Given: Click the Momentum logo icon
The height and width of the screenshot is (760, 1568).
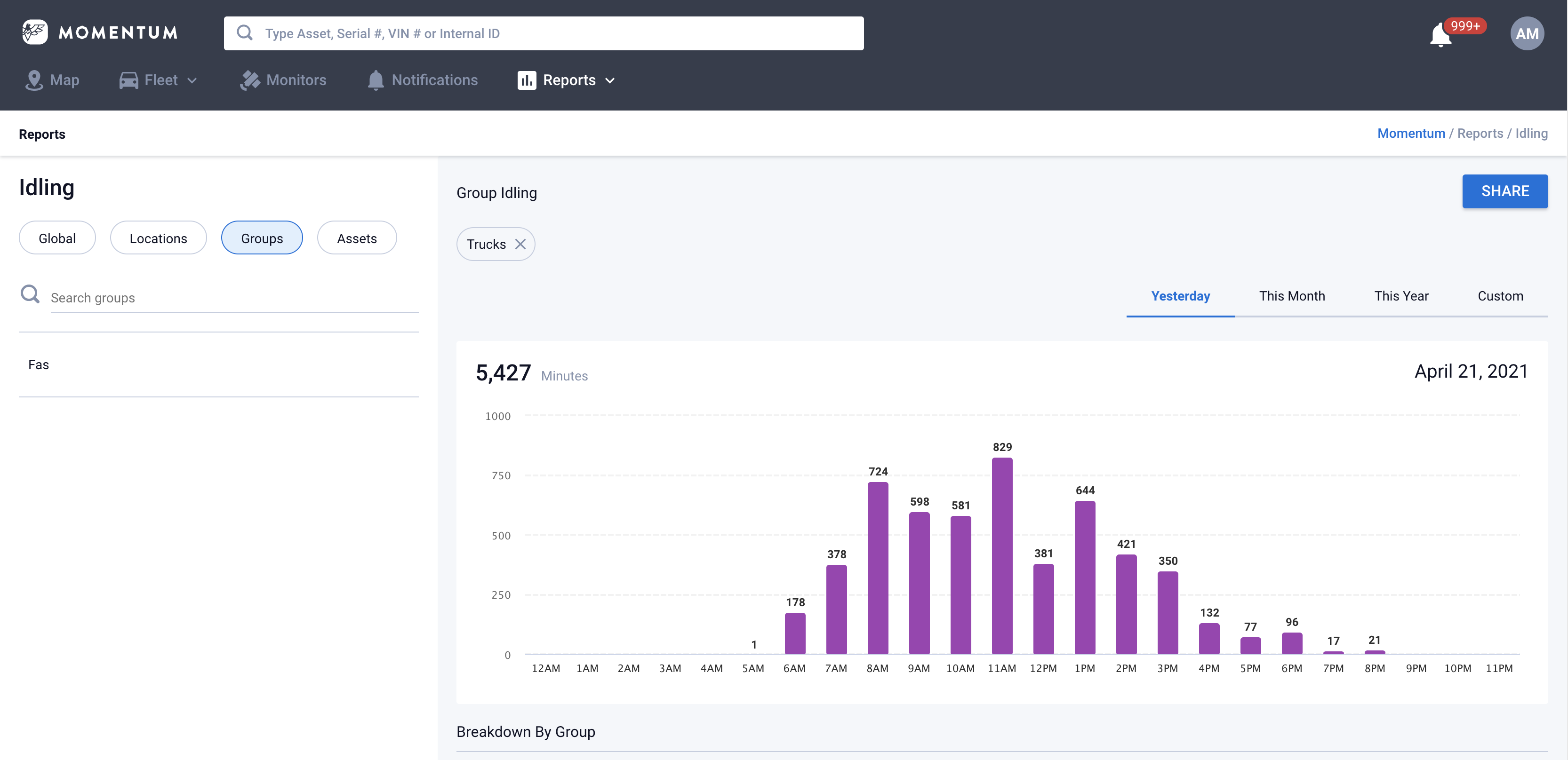Looking at the screenshot, I should [x=35, y=32].
